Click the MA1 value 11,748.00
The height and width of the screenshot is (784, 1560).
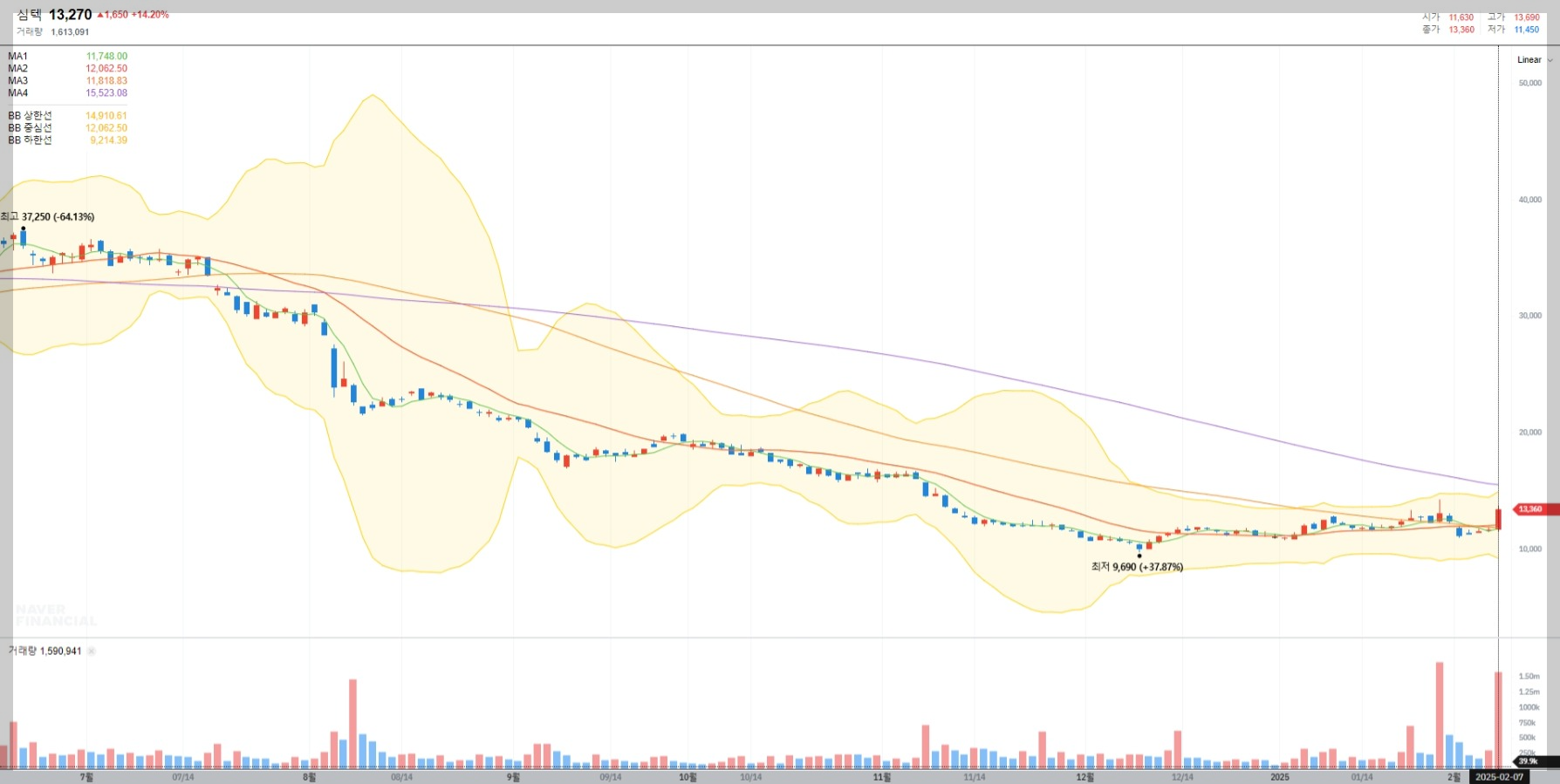click(x=106, y=57)
